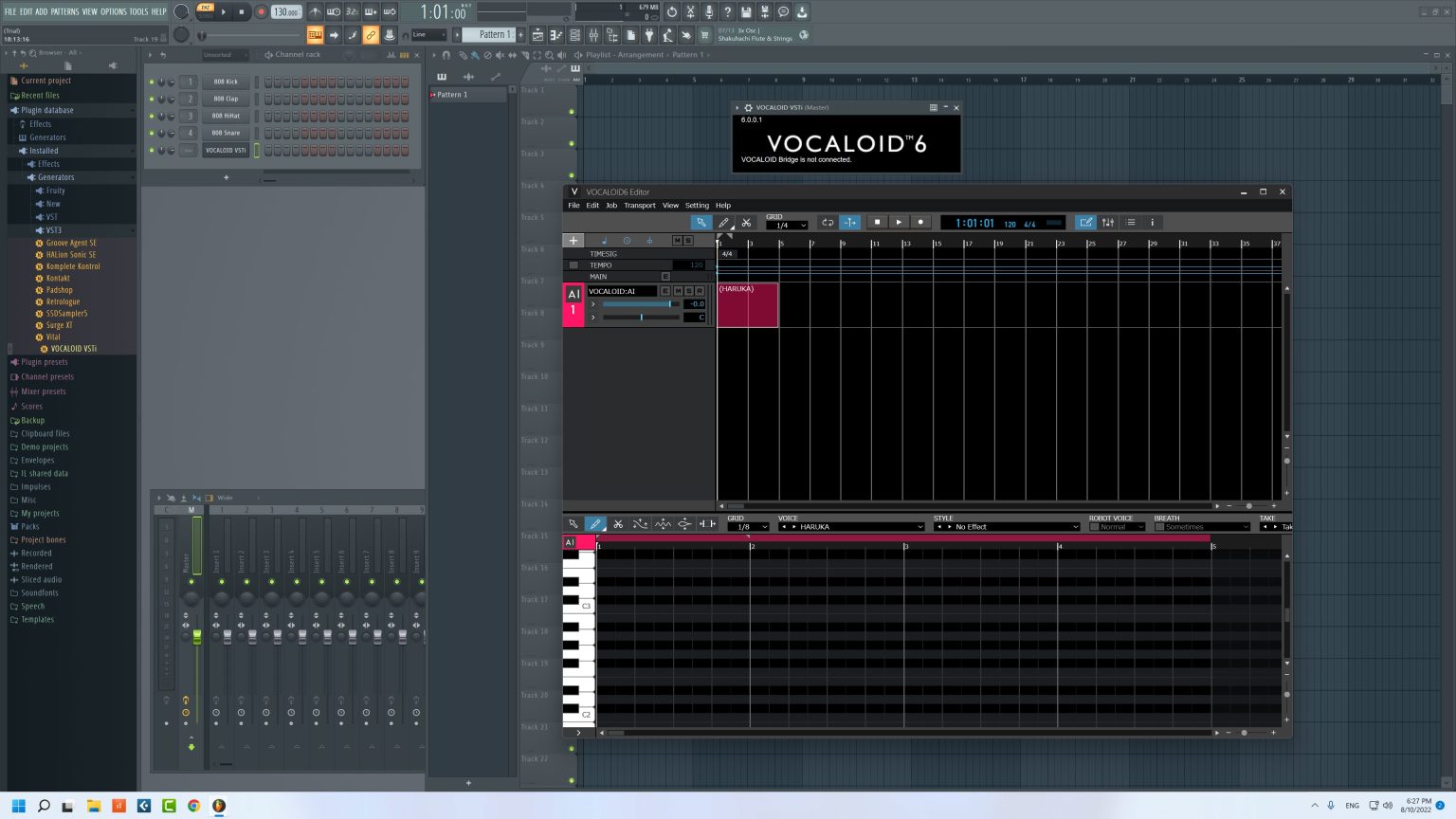
Task: Open the FL Studio Mixer via its toolbar icon
Action: [x=594, y=36]
